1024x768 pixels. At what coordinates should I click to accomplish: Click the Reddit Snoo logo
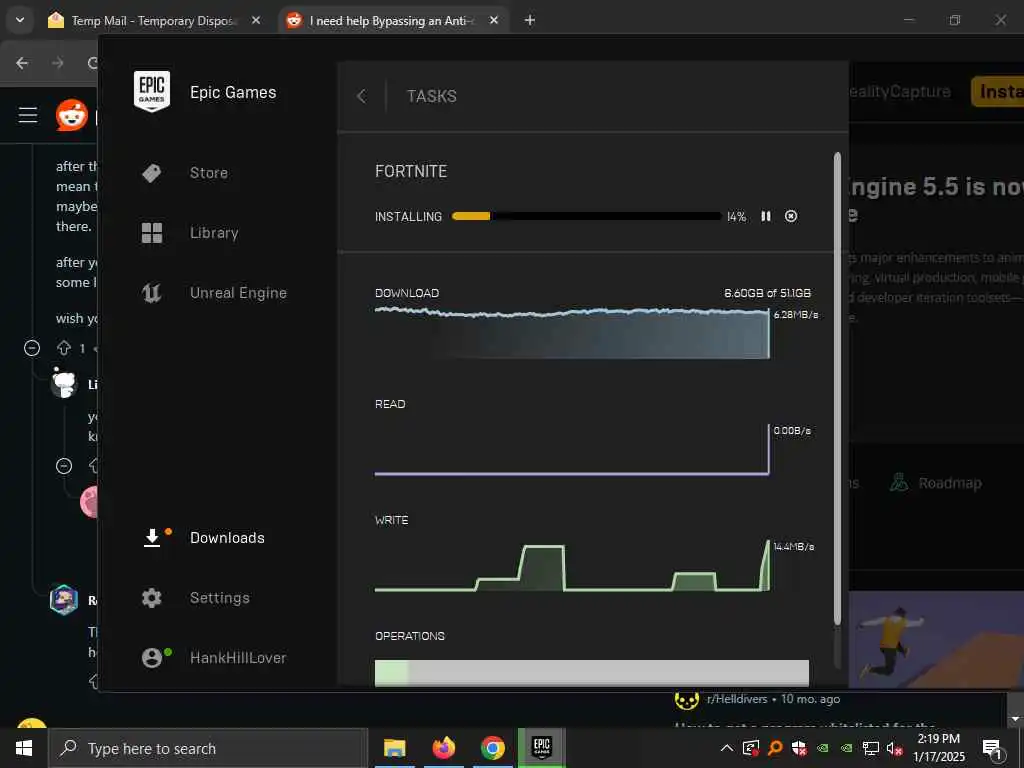[x=72, y=115]
